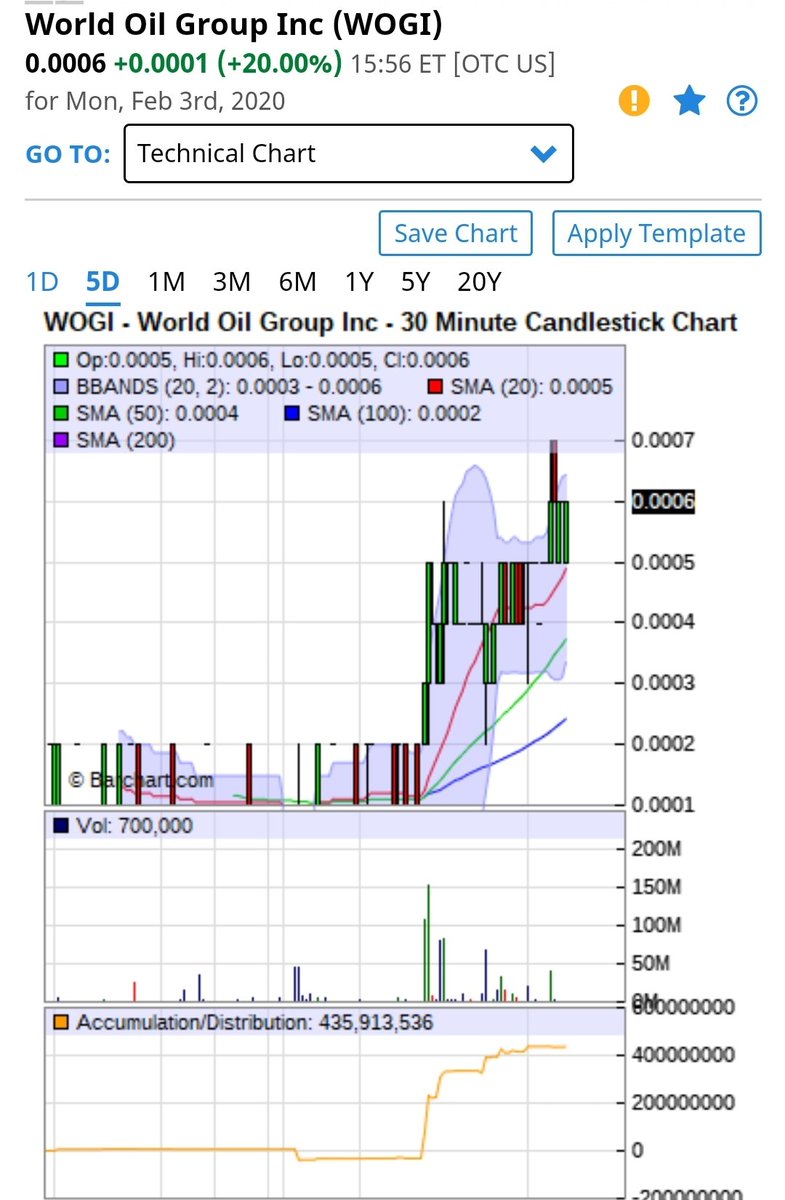Click the World Oil Group Inc (WOGI) title
The width and height of the screenshot is (785, 1200).
(x=234, y=24)
